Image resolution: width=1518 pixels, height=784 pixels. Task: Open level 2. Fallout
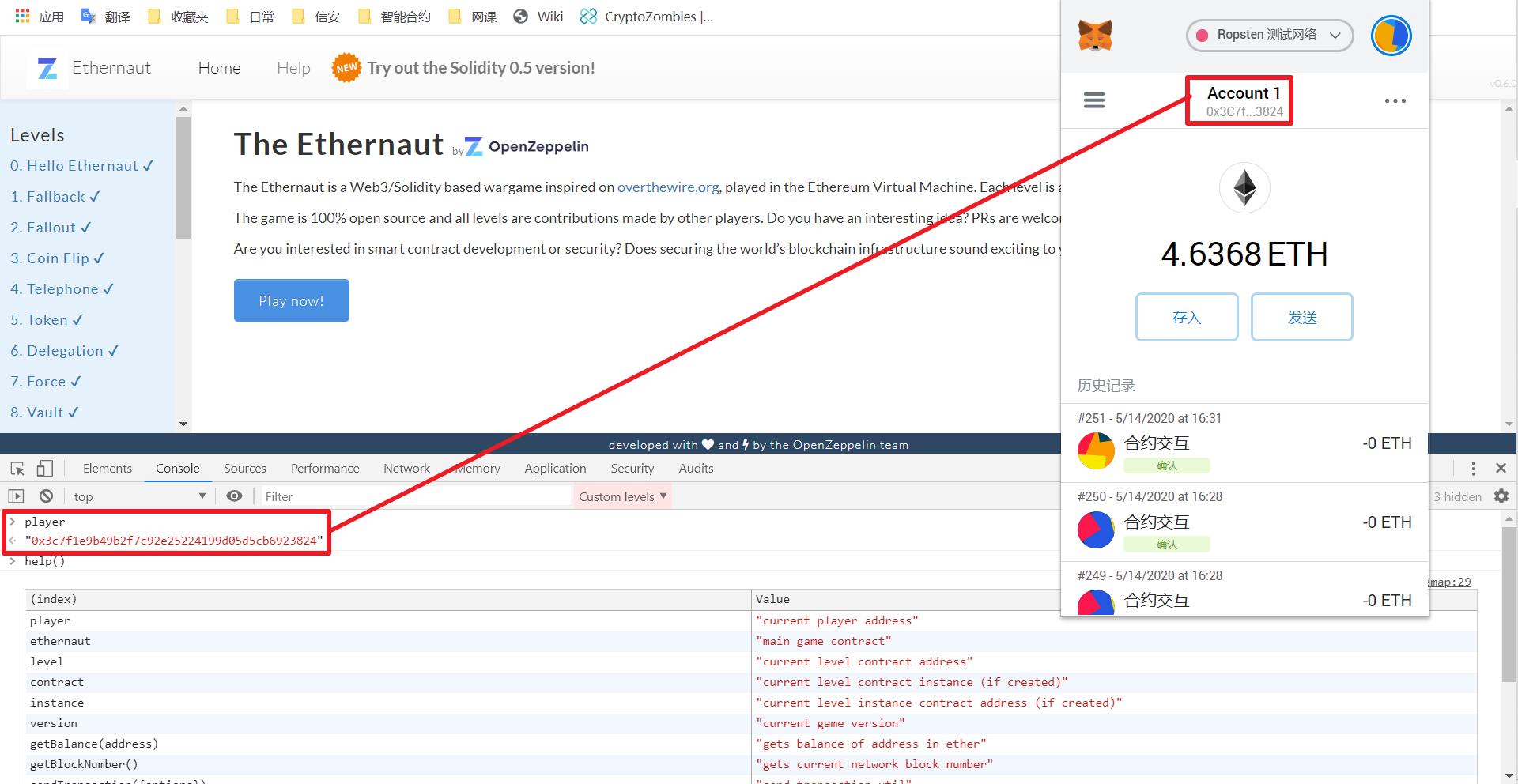coord(51,228)
